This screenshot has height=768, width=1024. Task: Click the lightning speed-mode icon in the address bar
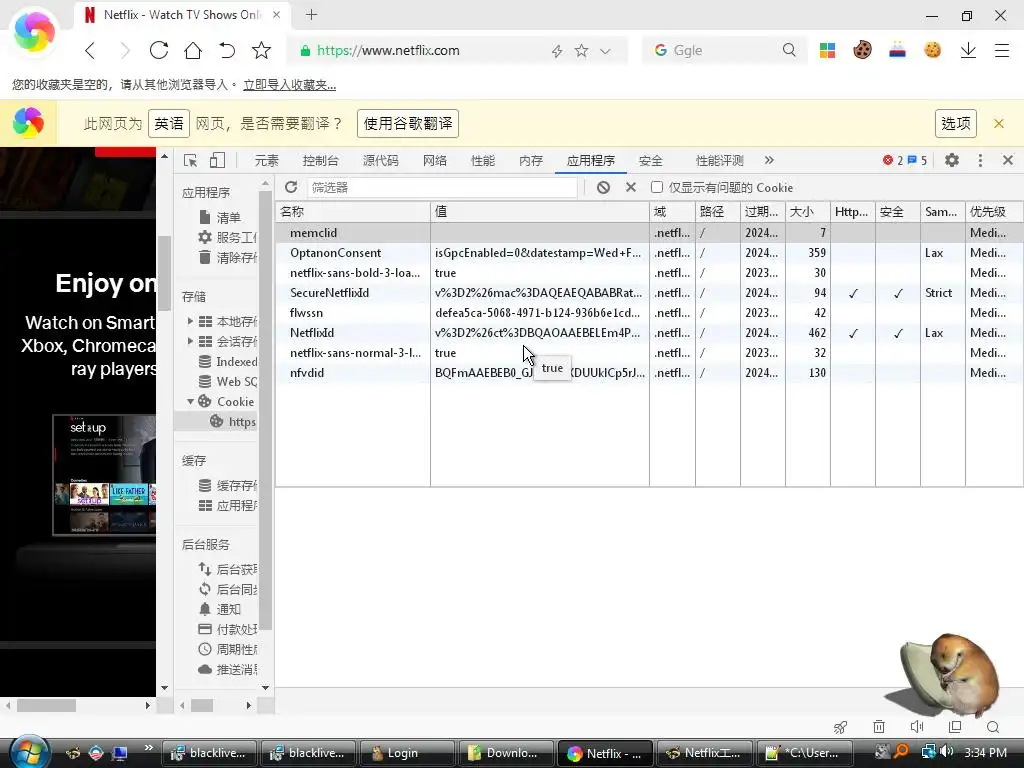[x=556, y=51]
